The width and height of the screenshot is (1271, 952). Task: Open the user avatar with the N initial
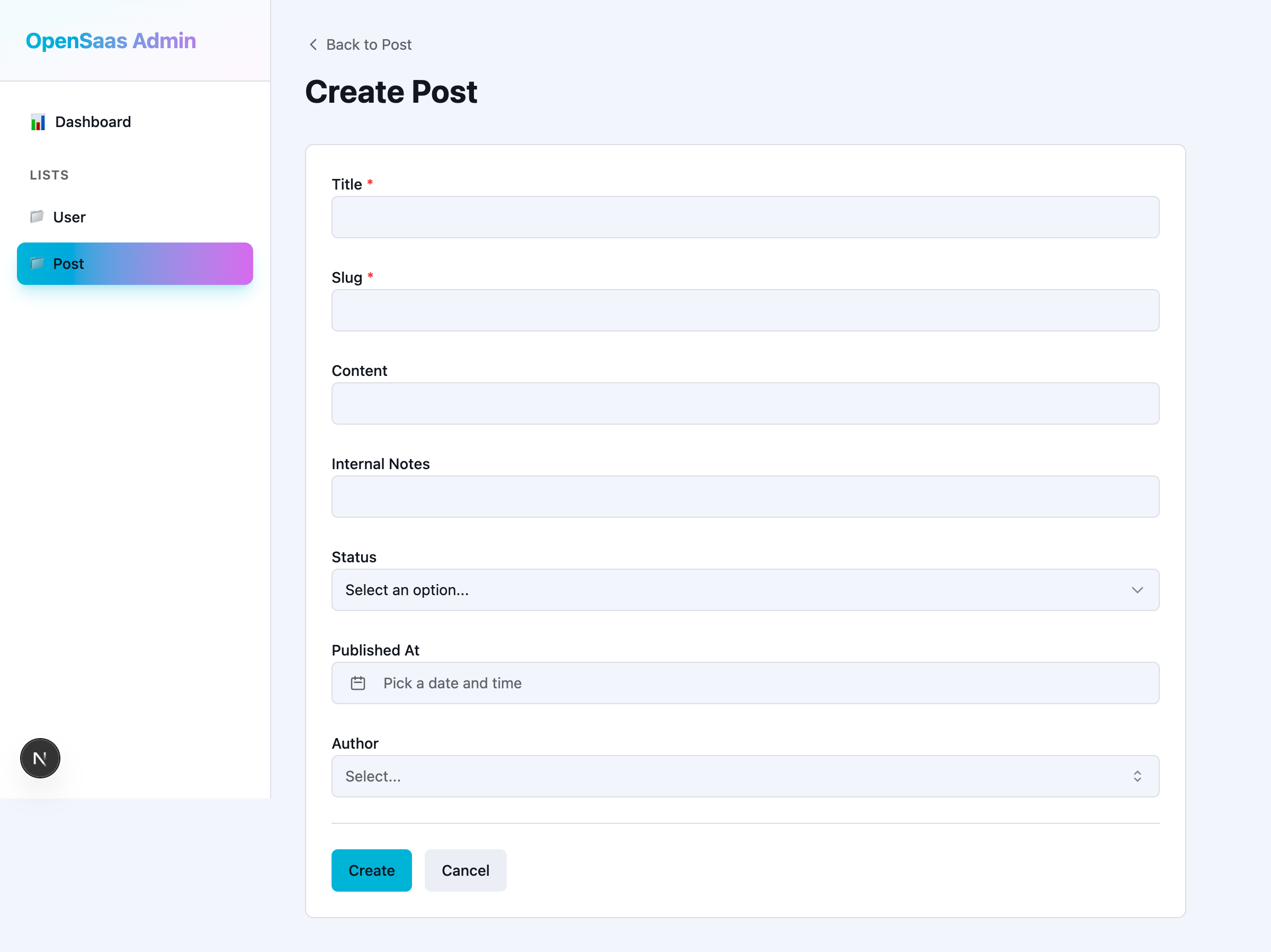click(x=40, y=758)
